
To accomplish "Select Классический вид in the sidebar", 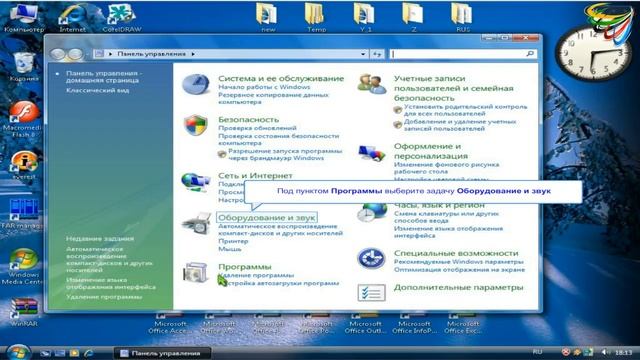I will (98, 90).
